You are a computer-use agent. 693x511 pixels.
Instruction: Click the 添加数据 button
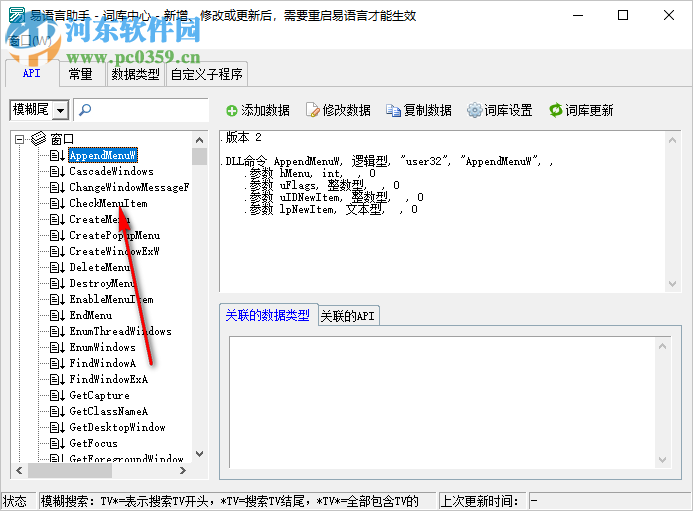pyautogui.click(x=258, y=111)
